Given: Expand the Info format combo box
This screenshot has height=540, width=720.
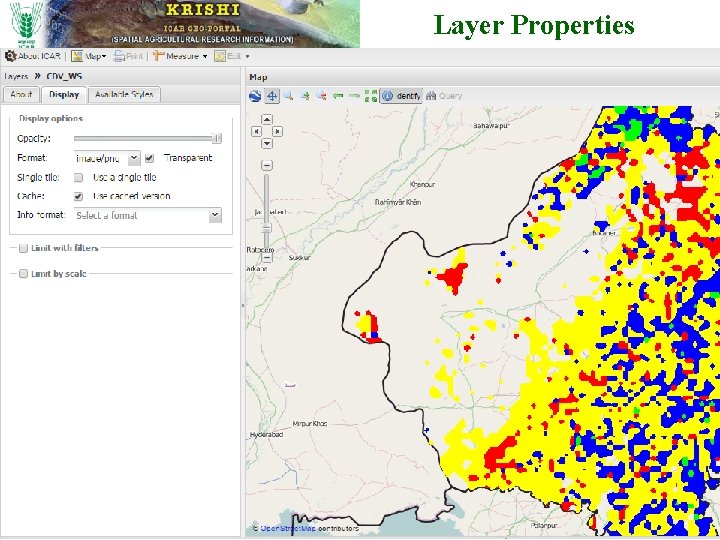Looking at the screenshot, I should [215, 215].
